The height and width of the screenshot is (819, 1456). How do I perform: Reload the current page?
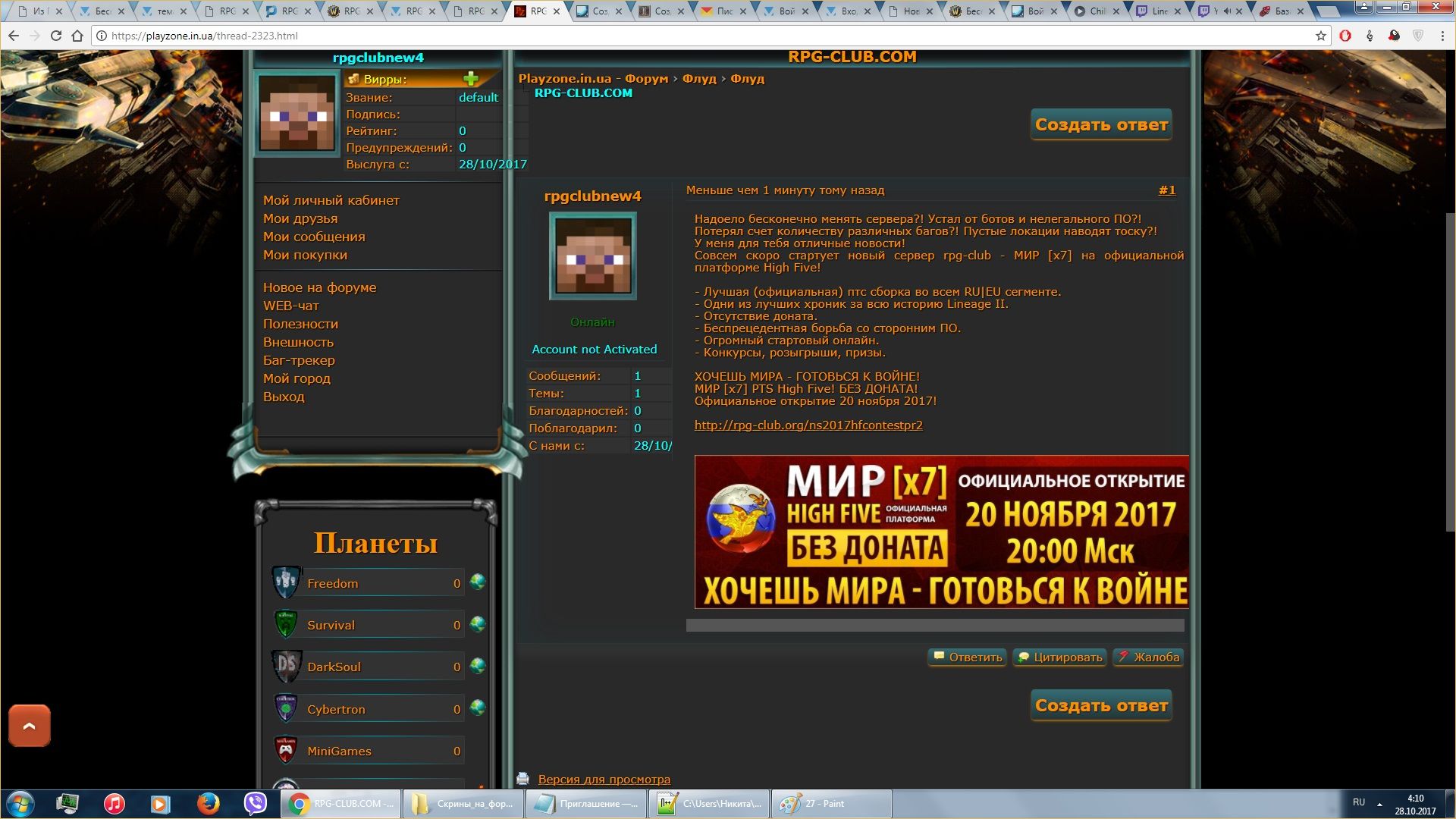[x=56, y=36]
